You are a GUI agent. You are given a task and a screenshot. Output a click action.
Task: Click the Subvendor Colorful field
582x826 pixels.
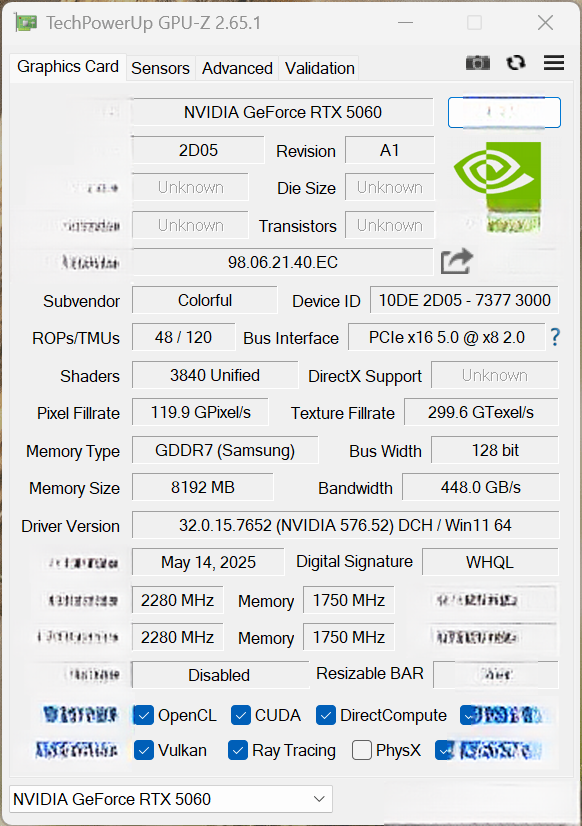pos(204,300)
